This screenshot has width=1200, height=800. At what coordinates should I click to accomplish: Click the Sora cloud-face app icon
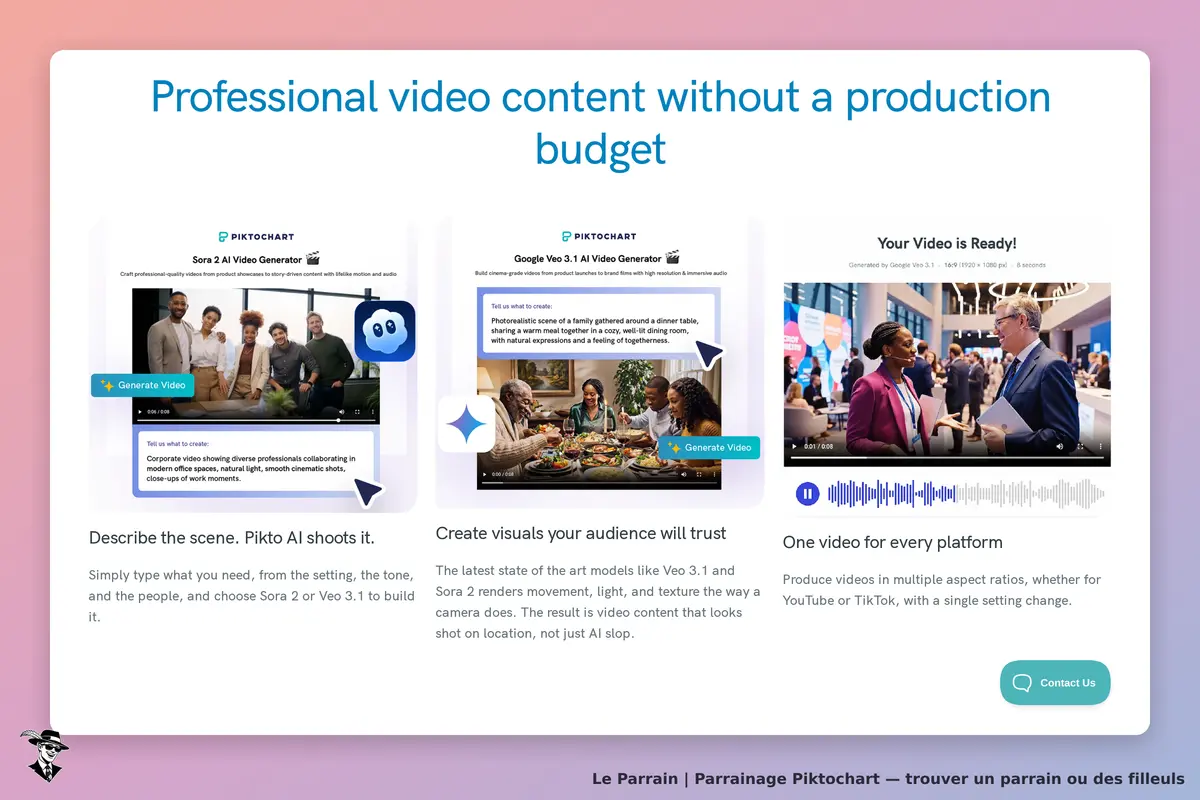[385, 331]
